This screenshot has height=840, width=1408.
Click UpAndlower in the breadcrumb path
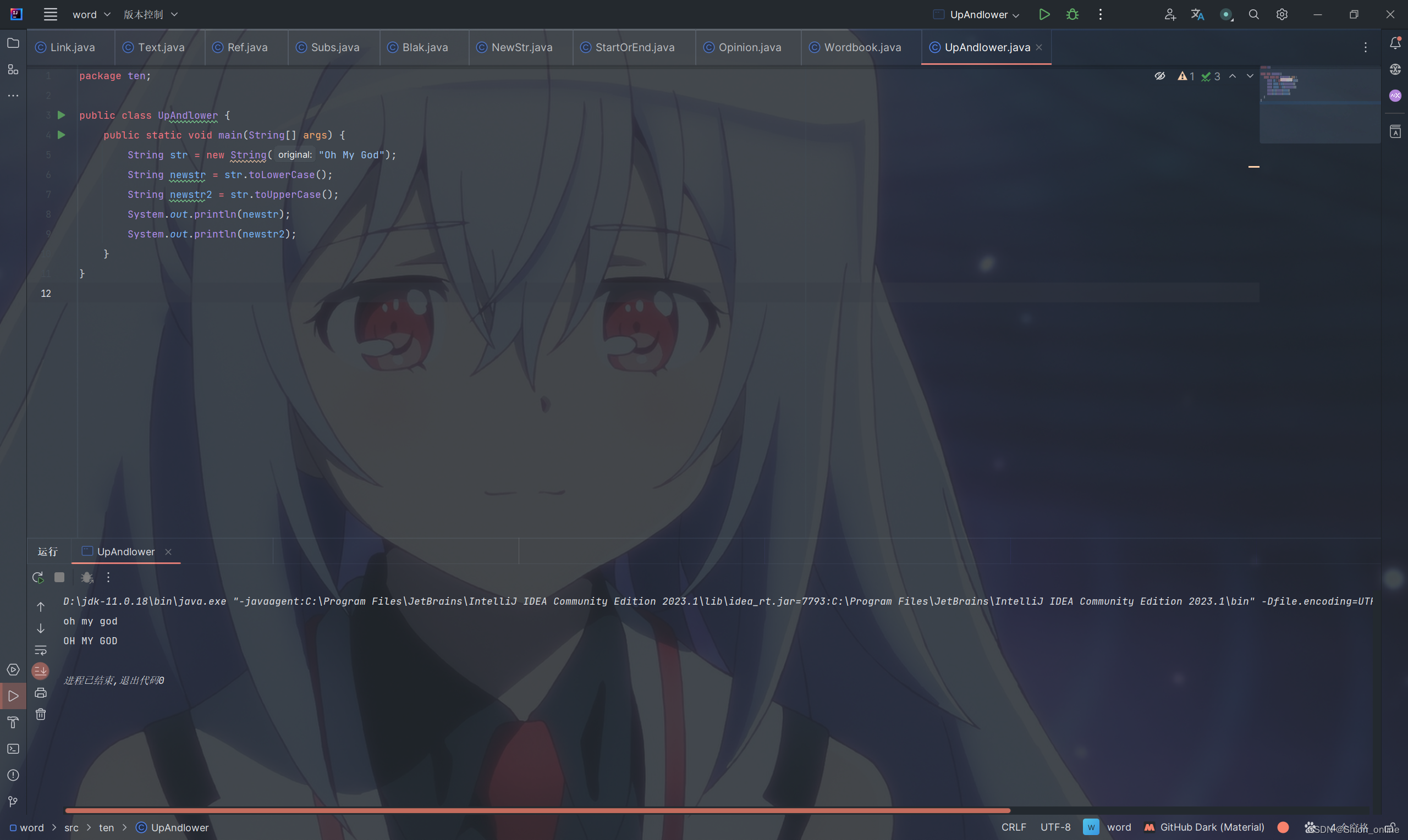[173, 827]
